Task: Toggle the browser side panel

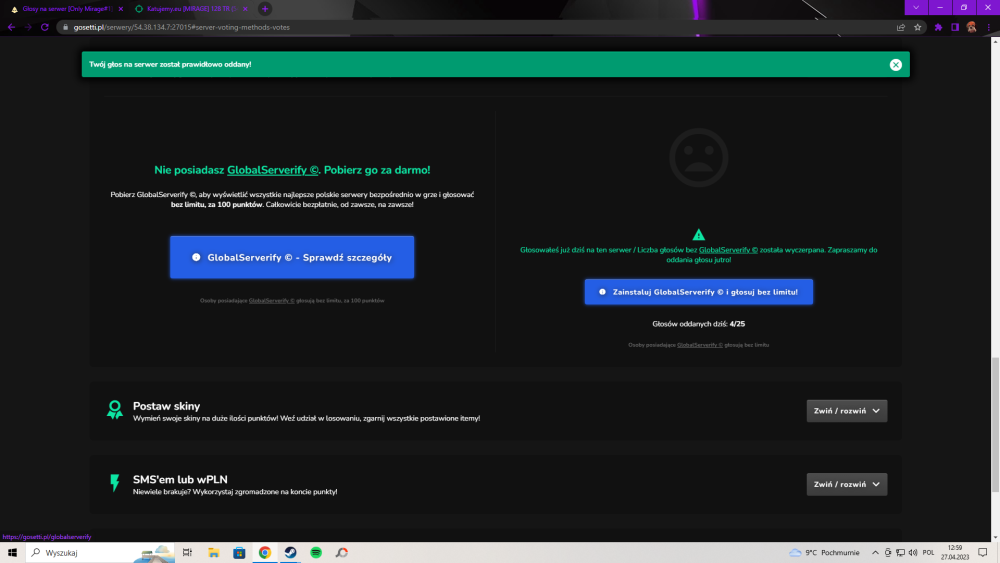Action: pyautogui.click(x=955, y=27)
